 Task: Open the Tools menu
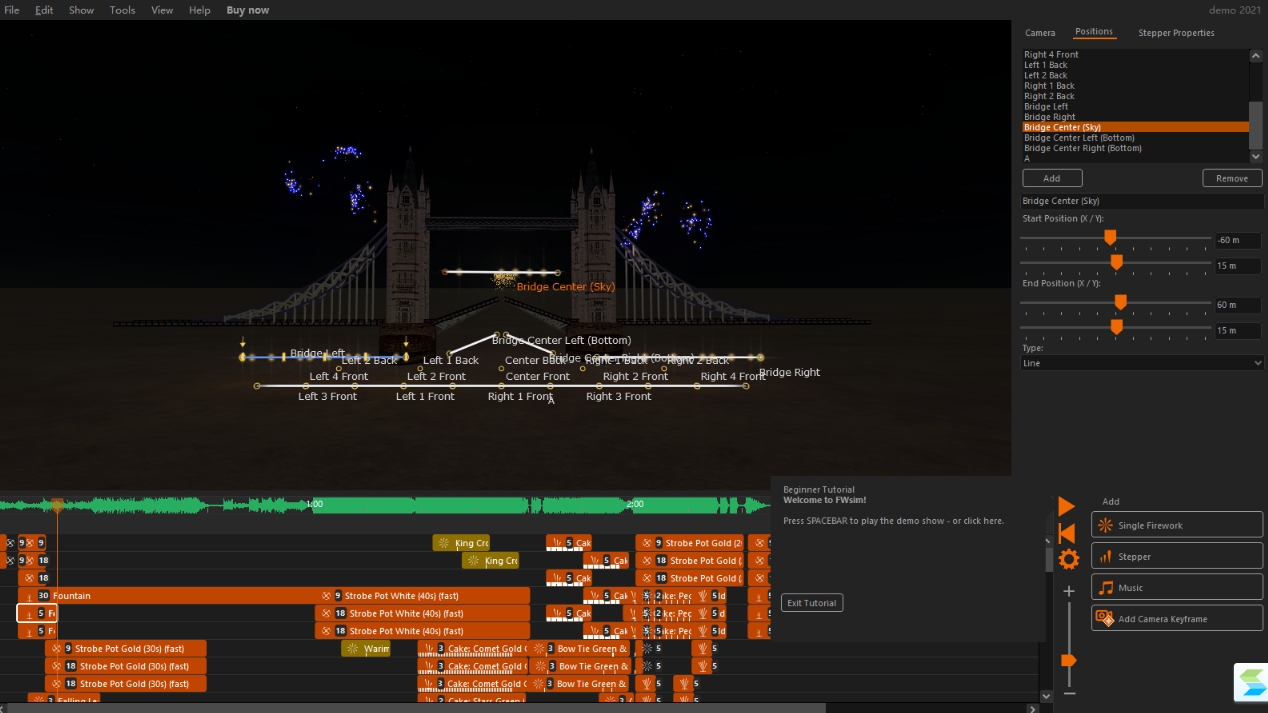point(122,10)
